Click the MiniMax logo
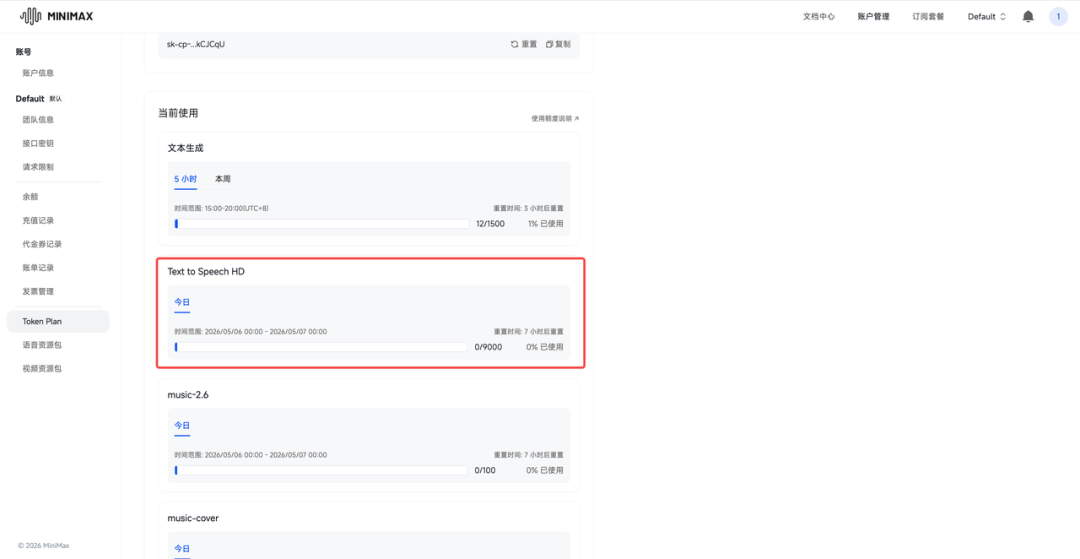 56,16
